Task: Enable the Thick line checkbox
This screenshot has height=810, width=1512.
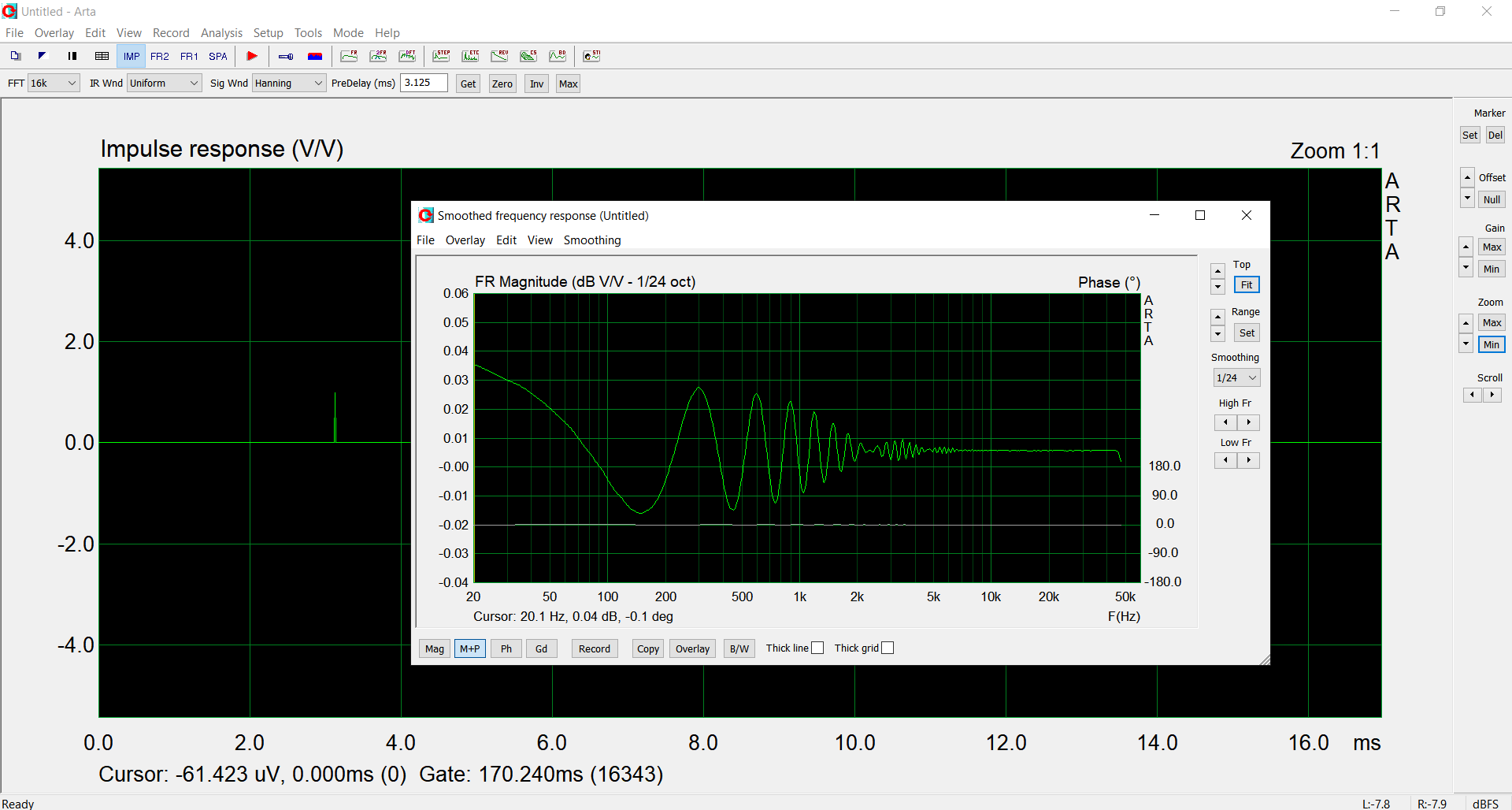Action: tap(817, 648)
